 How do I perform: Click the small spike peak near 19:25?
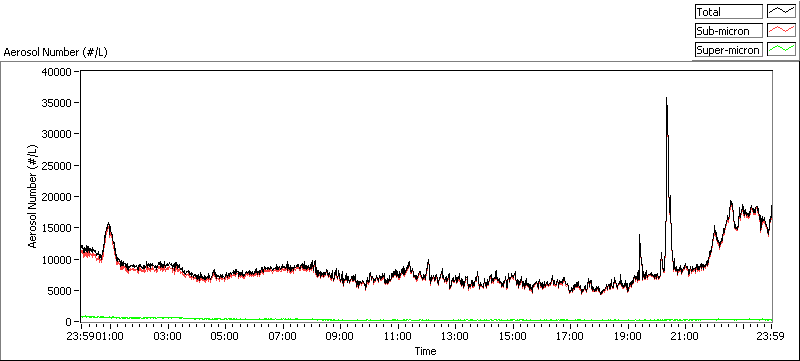(639, 235)
